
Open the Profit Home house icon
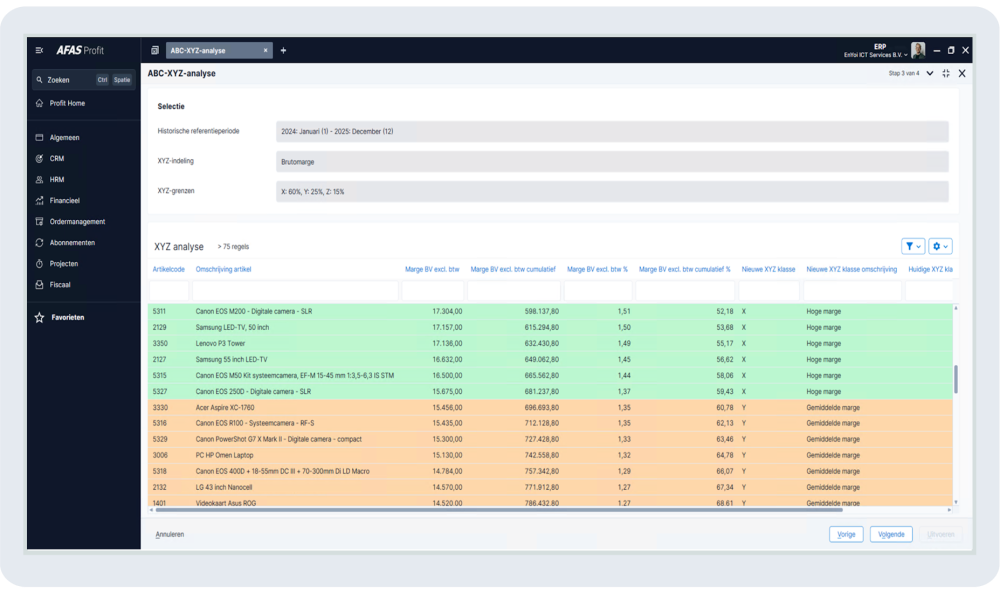click(x=40, y=103)
